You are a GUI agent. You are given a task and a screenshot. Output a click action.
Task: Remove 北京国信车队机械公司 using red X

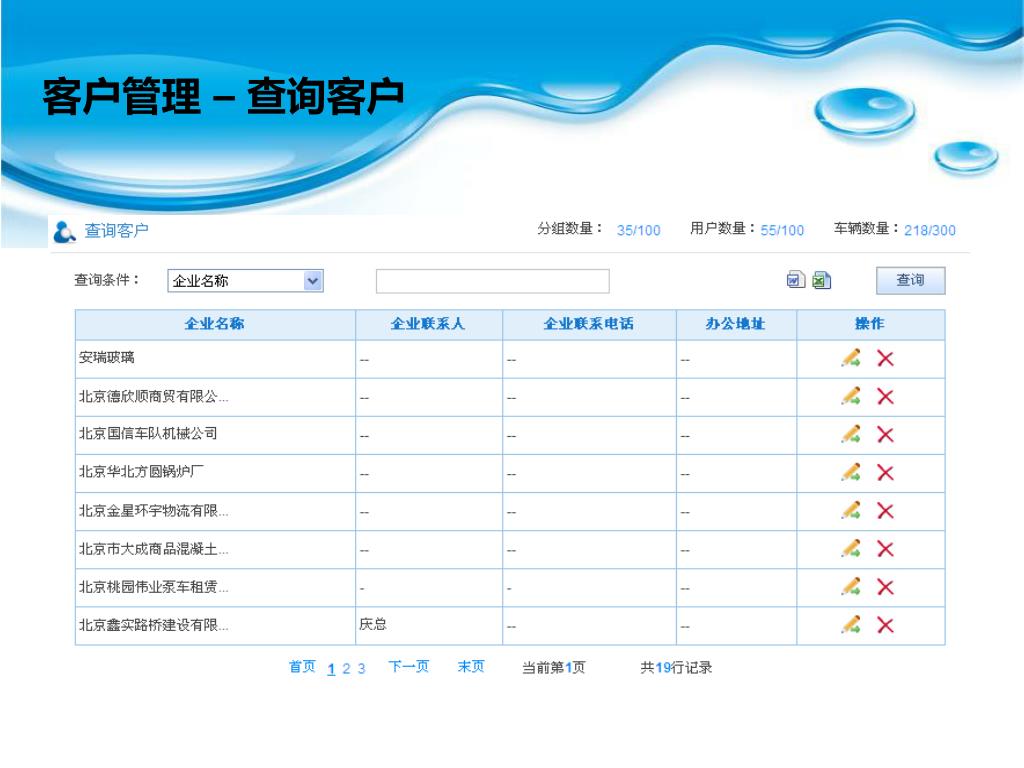pyautogui.click(x=886, y=435)
